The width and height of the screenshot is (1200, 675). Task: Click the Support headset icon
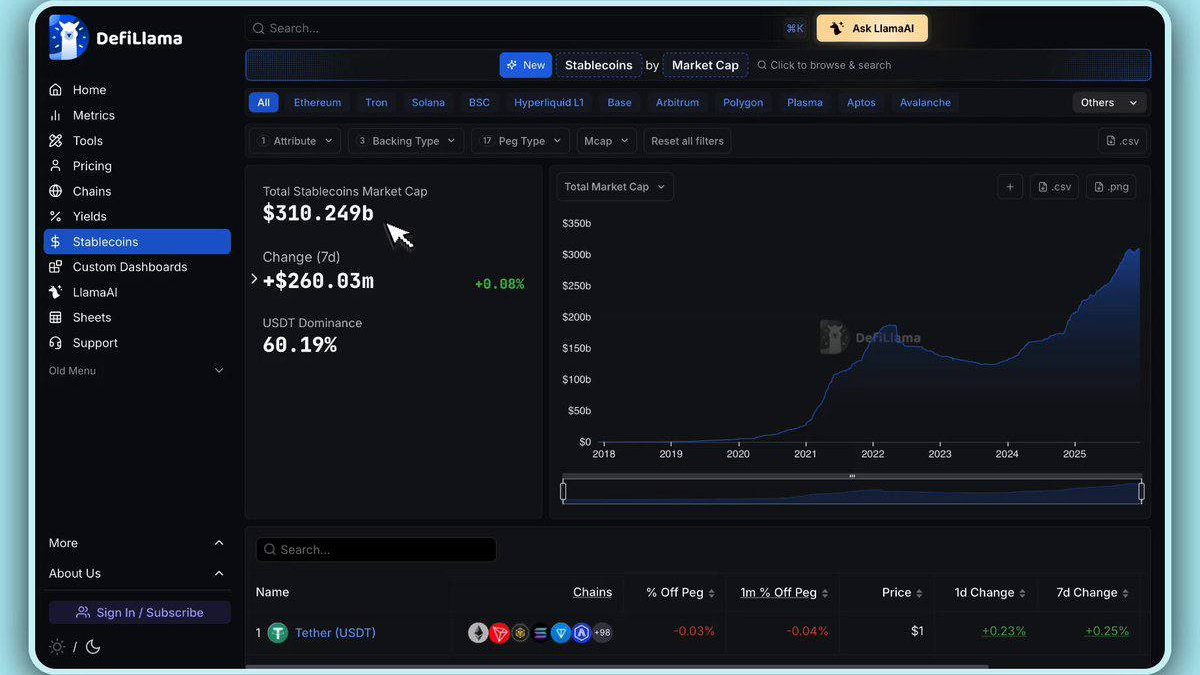57,342
